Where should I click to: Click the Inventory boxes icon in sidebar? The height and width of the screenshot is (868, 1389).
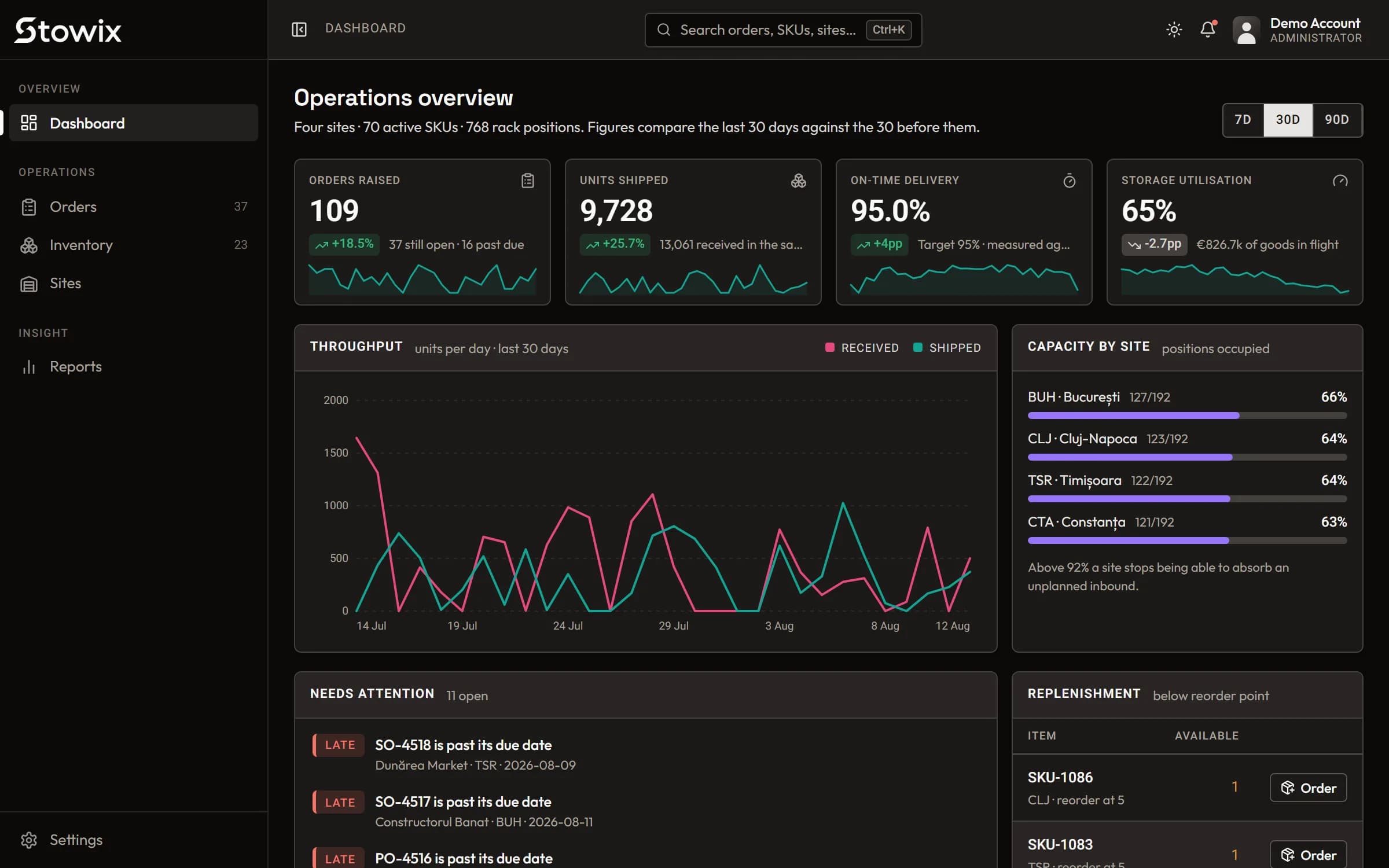(29, 245)
